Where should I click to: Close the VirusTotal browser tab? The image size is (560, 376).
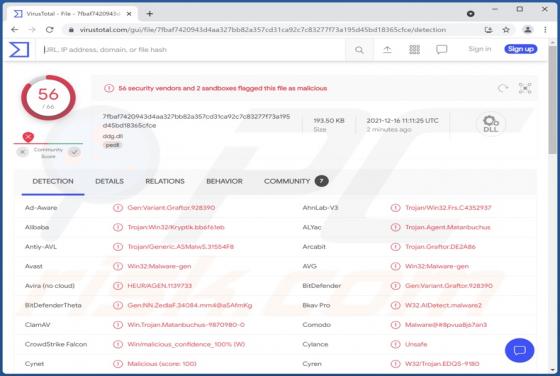[129, 14]
